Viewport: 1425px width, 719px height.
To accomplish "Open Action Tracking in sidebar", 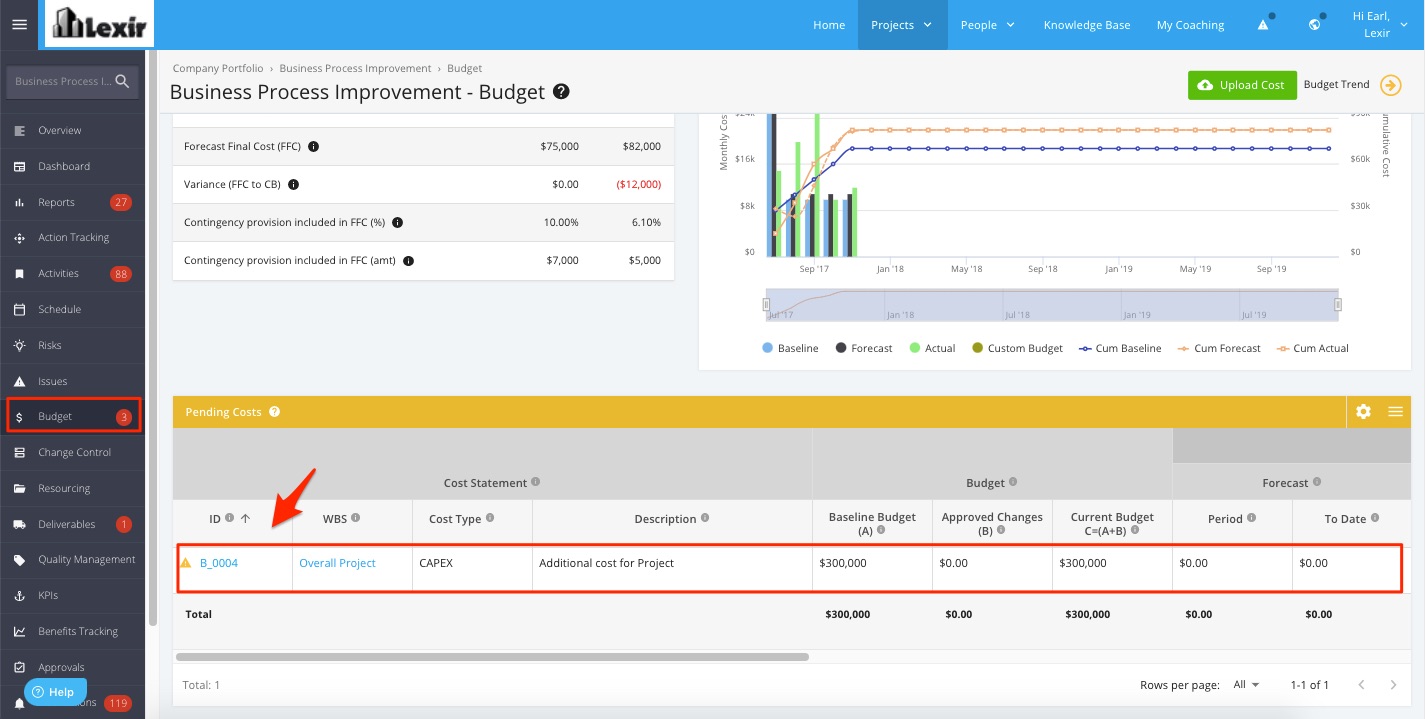I will pyautogui.click(x=73, y=238).
